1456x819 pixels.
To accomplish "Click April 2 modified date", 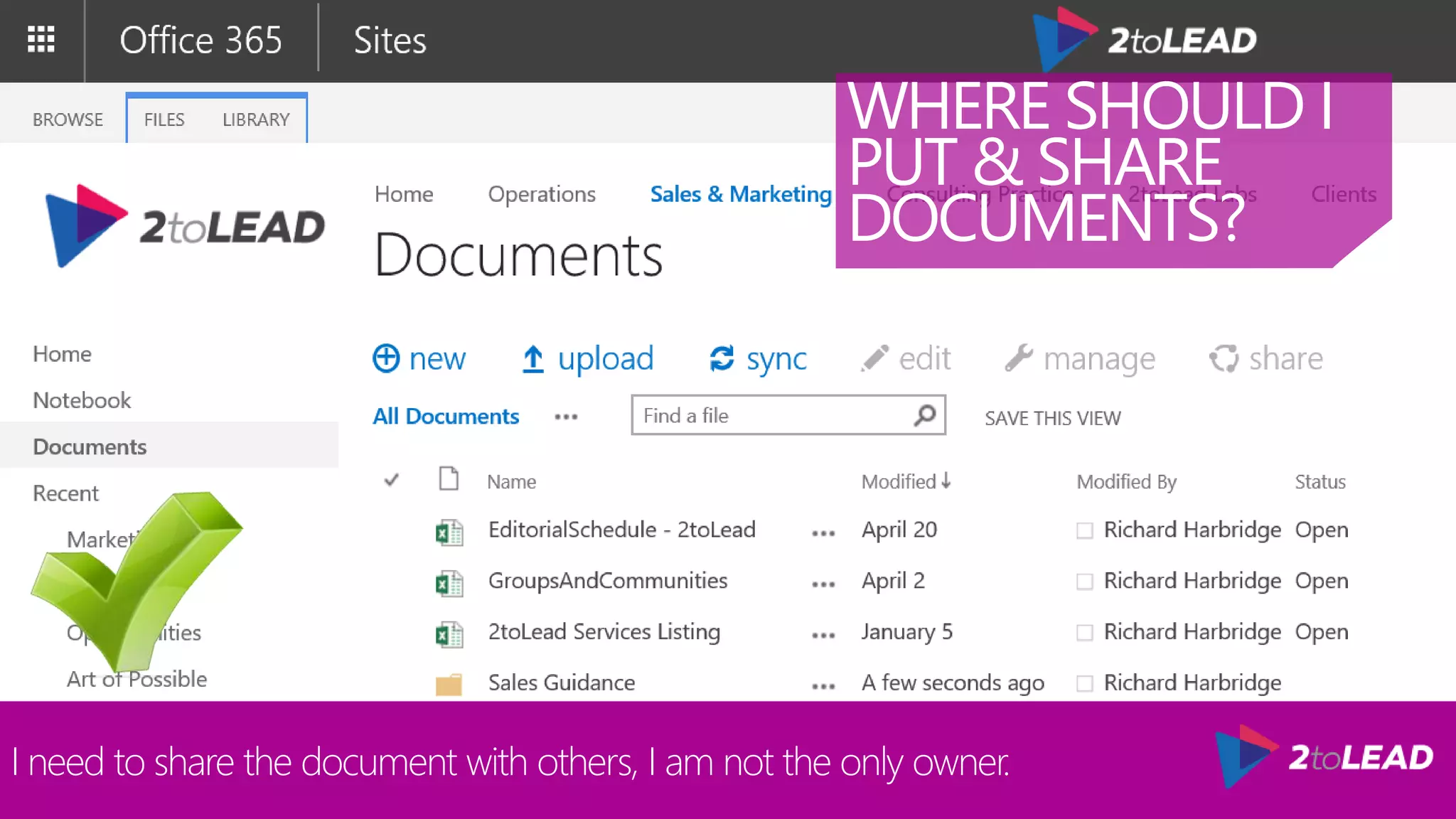I will tap(893, 582).
